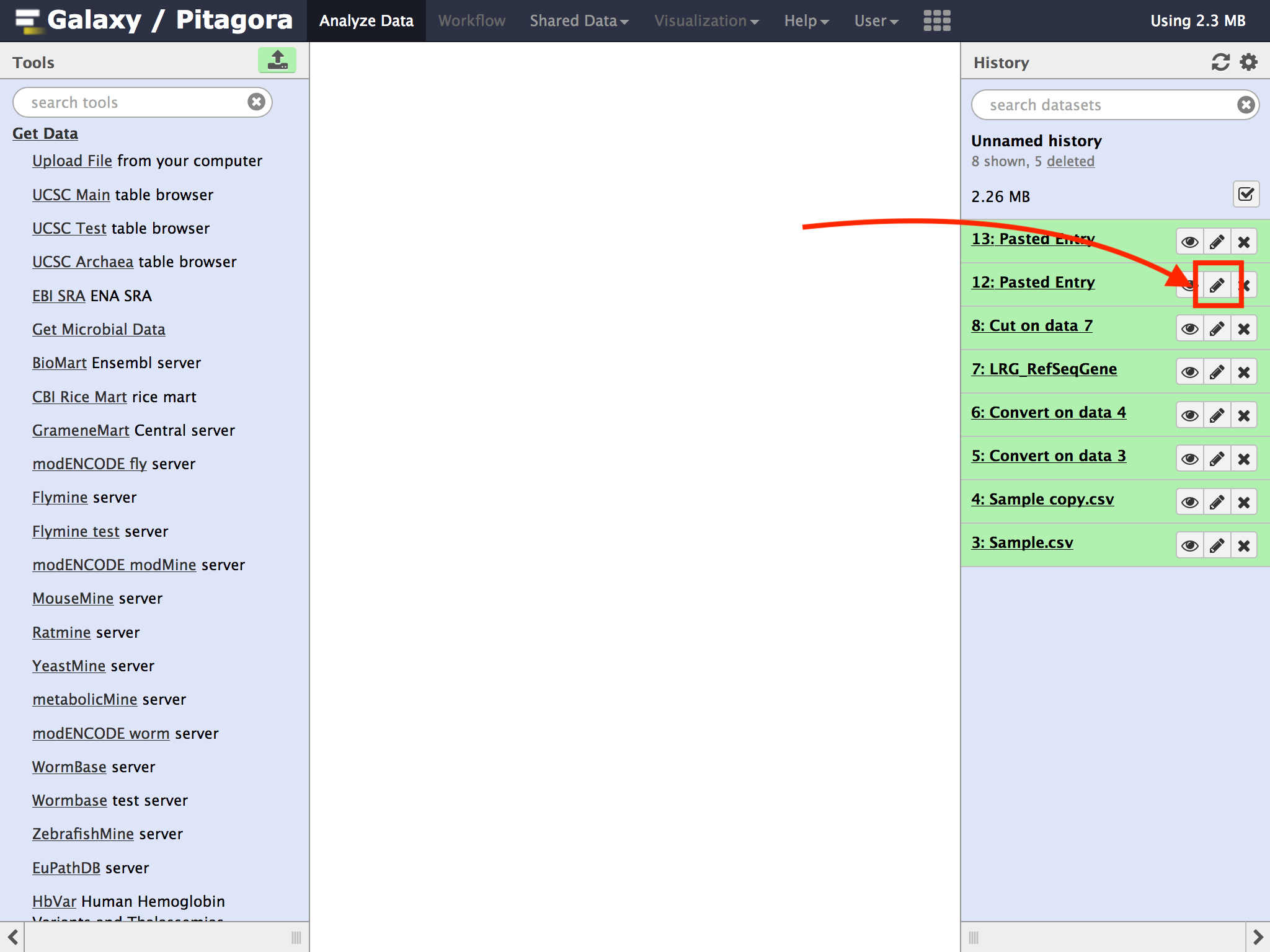View data of 4: Sample copy.csv

pos(1189,502)
